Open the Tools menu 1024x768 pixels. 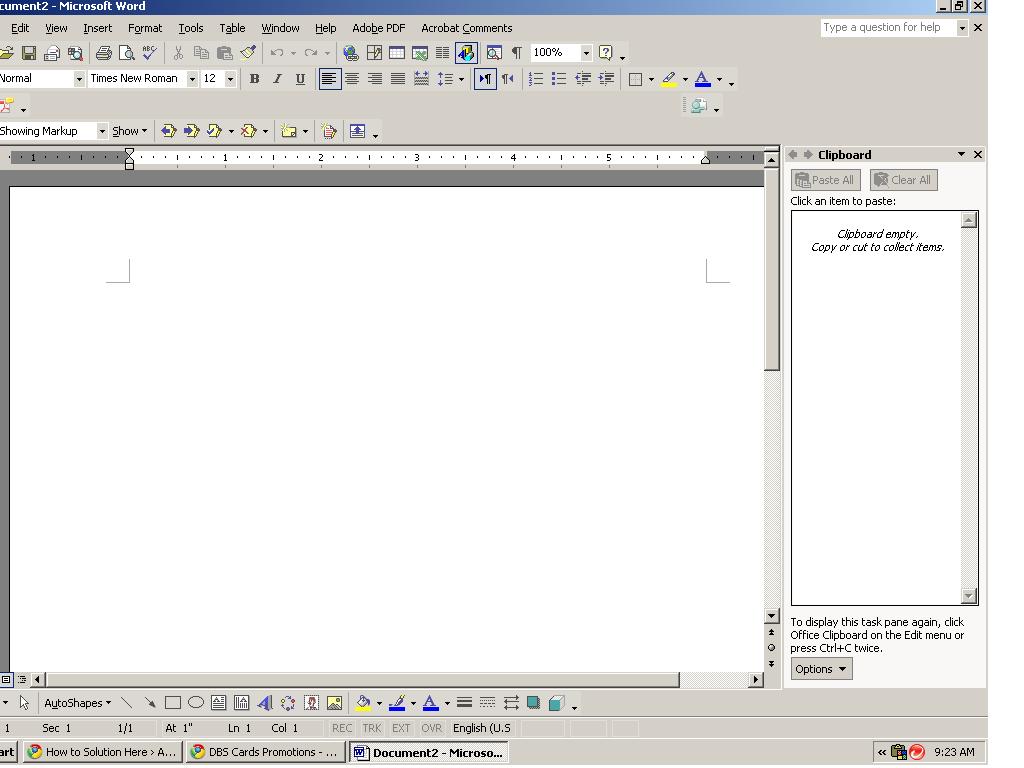(191, 28)
